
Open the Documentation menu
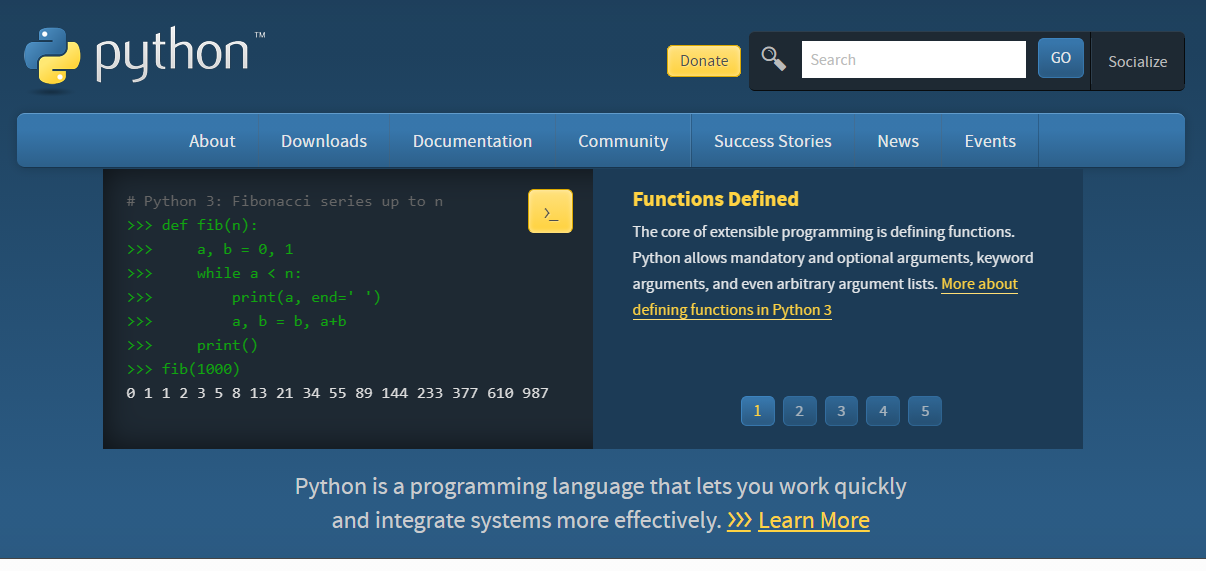click(x=472, y=141)
